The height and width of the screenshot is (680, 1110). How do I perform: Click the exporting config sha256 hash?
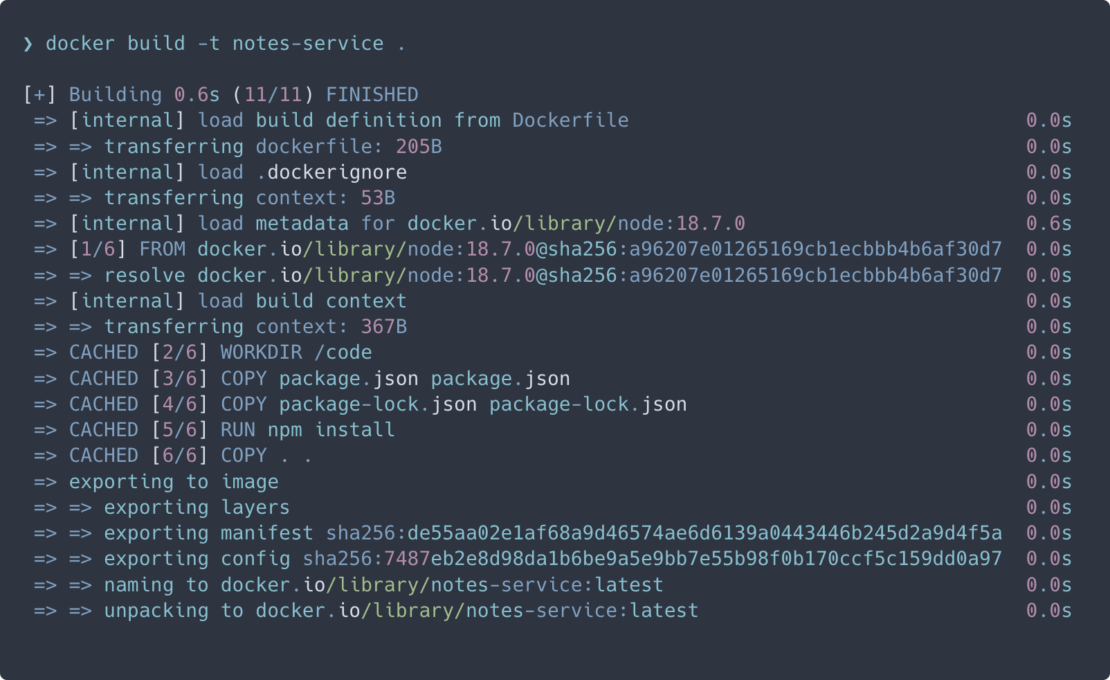(652, 559)
